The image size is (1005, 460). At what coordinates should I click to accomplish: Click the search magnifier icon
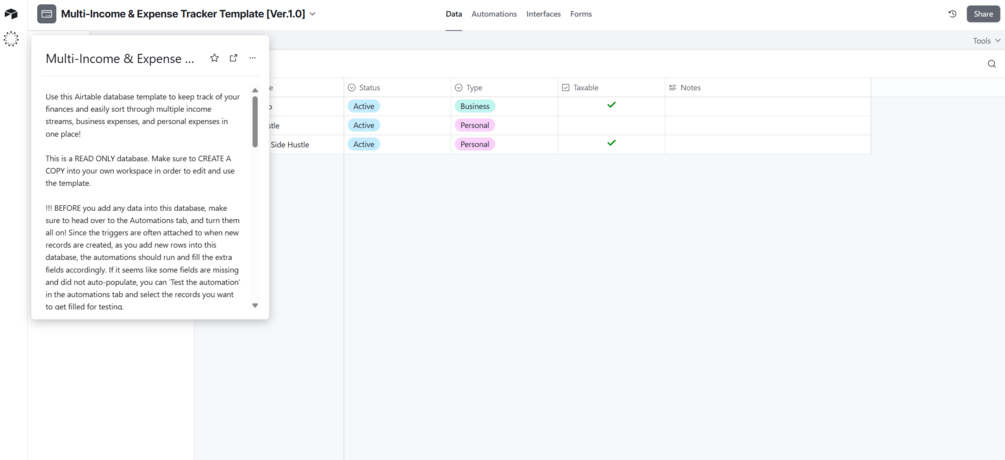click(x=992, y=64)
